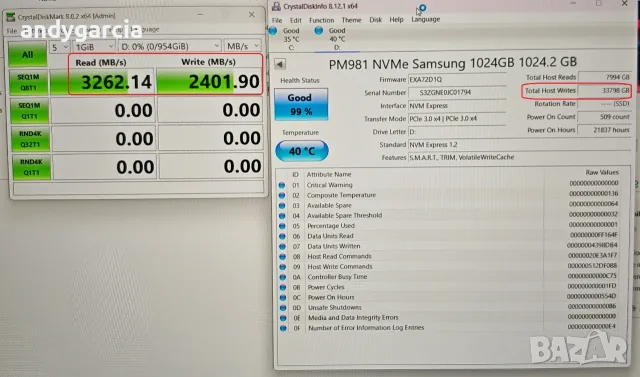Image resolution: width=640 pixels, height=377 pixels.
Task: Click the status dot for Host Read Commands
Action: coord(282,257)
